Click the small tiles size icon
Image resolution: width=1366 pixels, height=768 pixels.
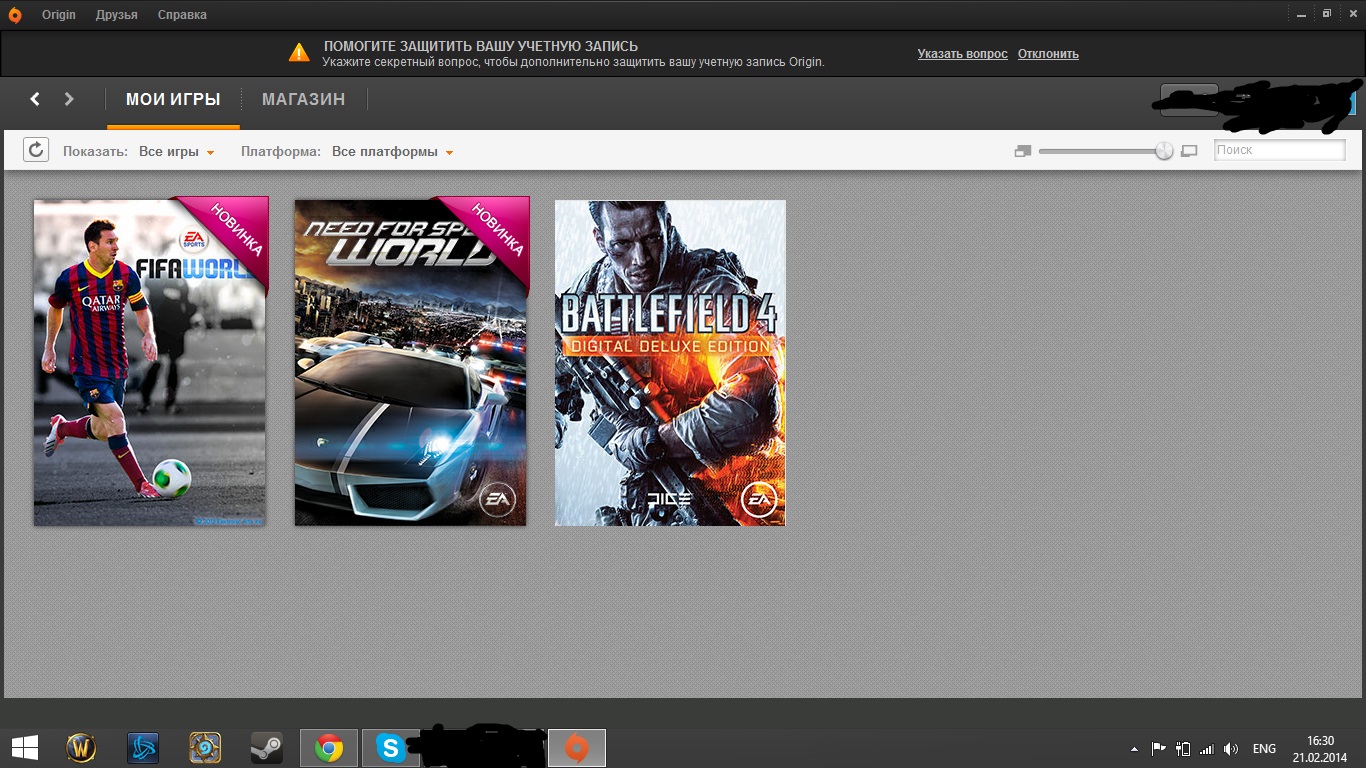click(x=1022, y=151)
